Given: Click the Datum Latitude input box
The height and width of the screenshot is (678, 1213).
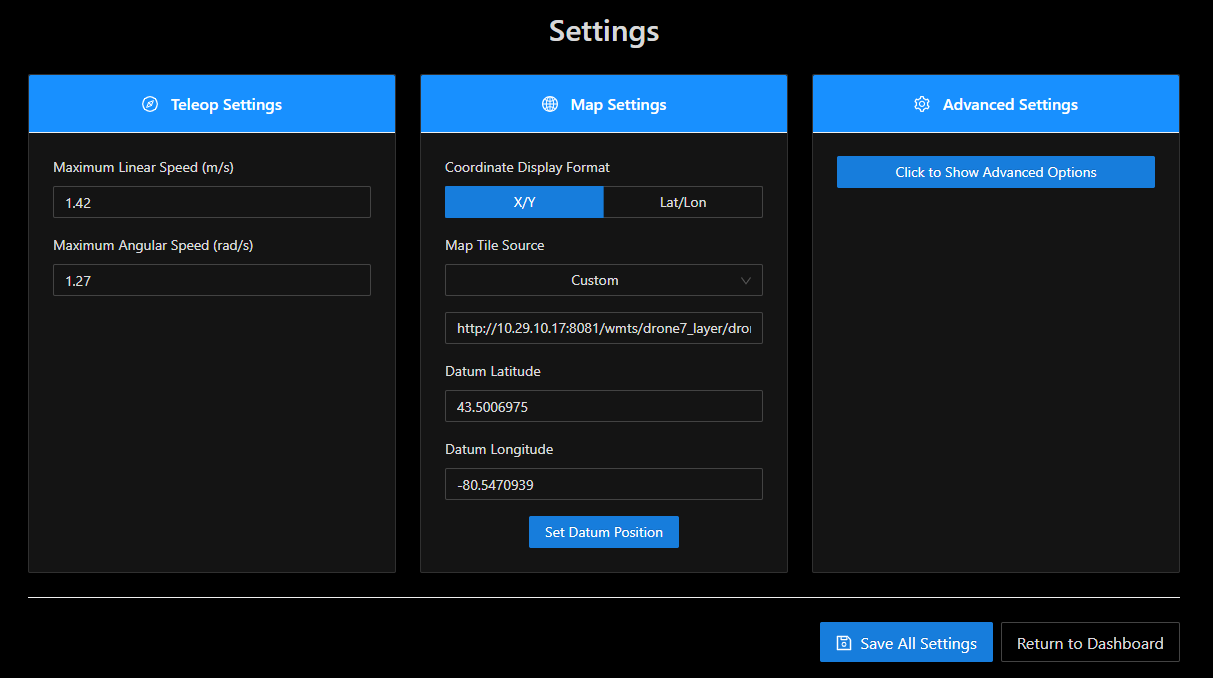Looking at the screenshot, I should (603, 406).
